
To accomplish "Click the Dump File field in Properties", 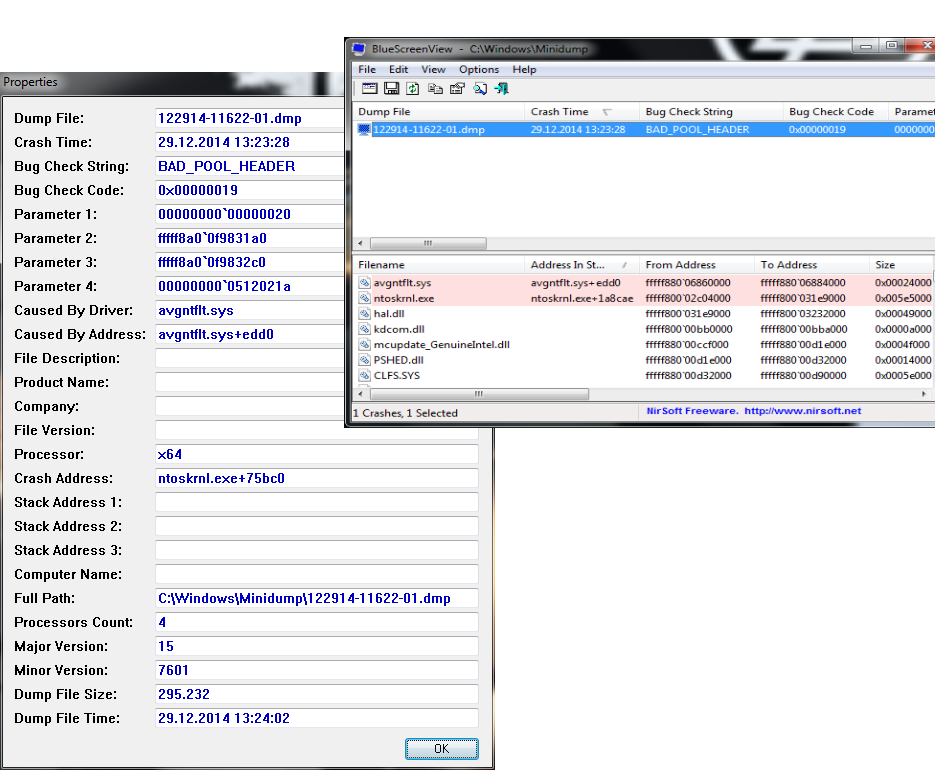I will [250, 118].
